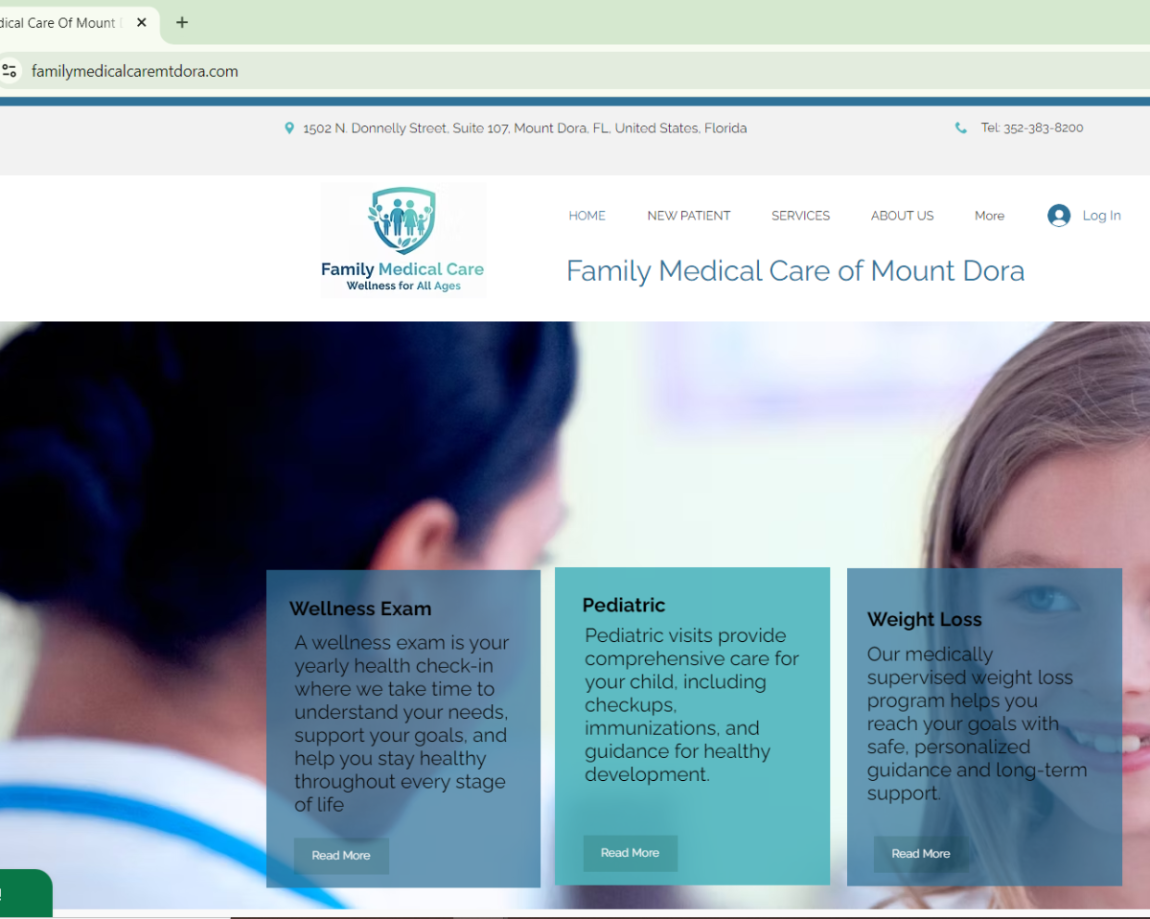Open the SERVICES menu item
This screenshot has height=919, width=1150.
[x=800, y=215]
